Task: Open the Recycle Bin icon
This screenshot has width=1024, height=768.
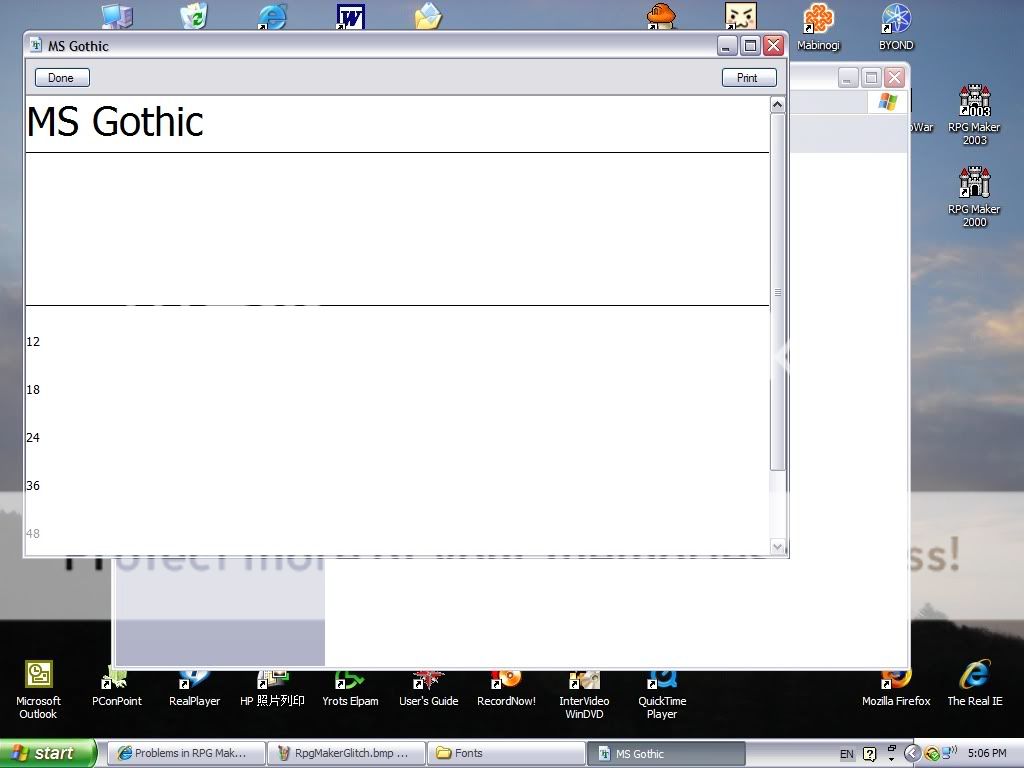Action: pyautogui.click(x=194, y=16)
